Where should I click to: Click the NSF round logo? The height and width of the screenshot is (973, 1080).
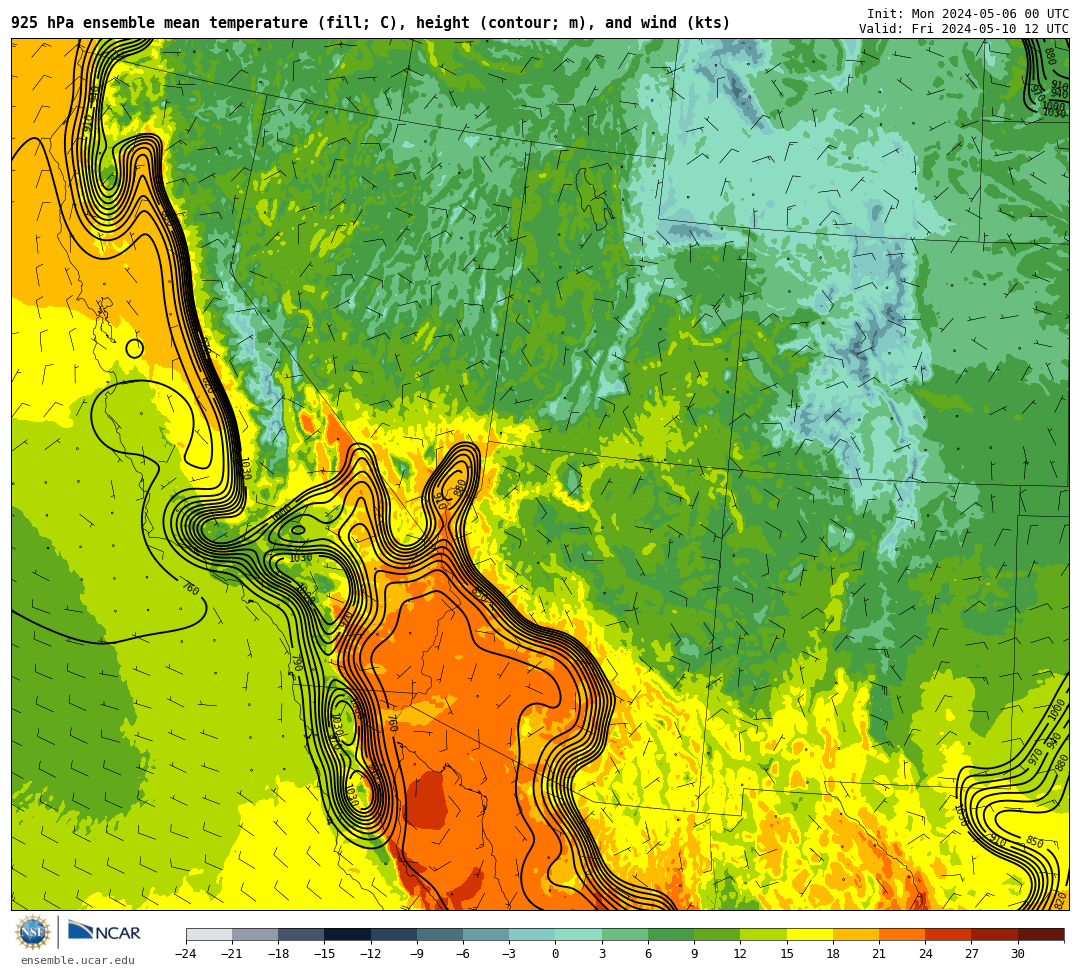point(33,932)
